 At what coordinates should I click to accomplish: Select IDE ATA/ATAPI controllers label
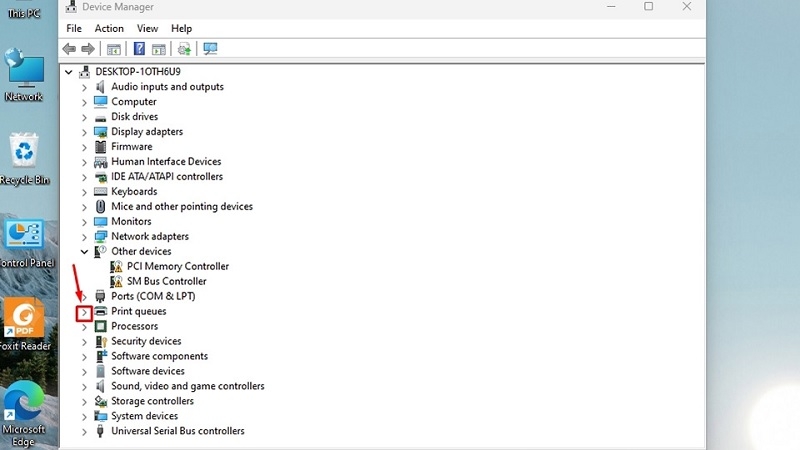167,177
